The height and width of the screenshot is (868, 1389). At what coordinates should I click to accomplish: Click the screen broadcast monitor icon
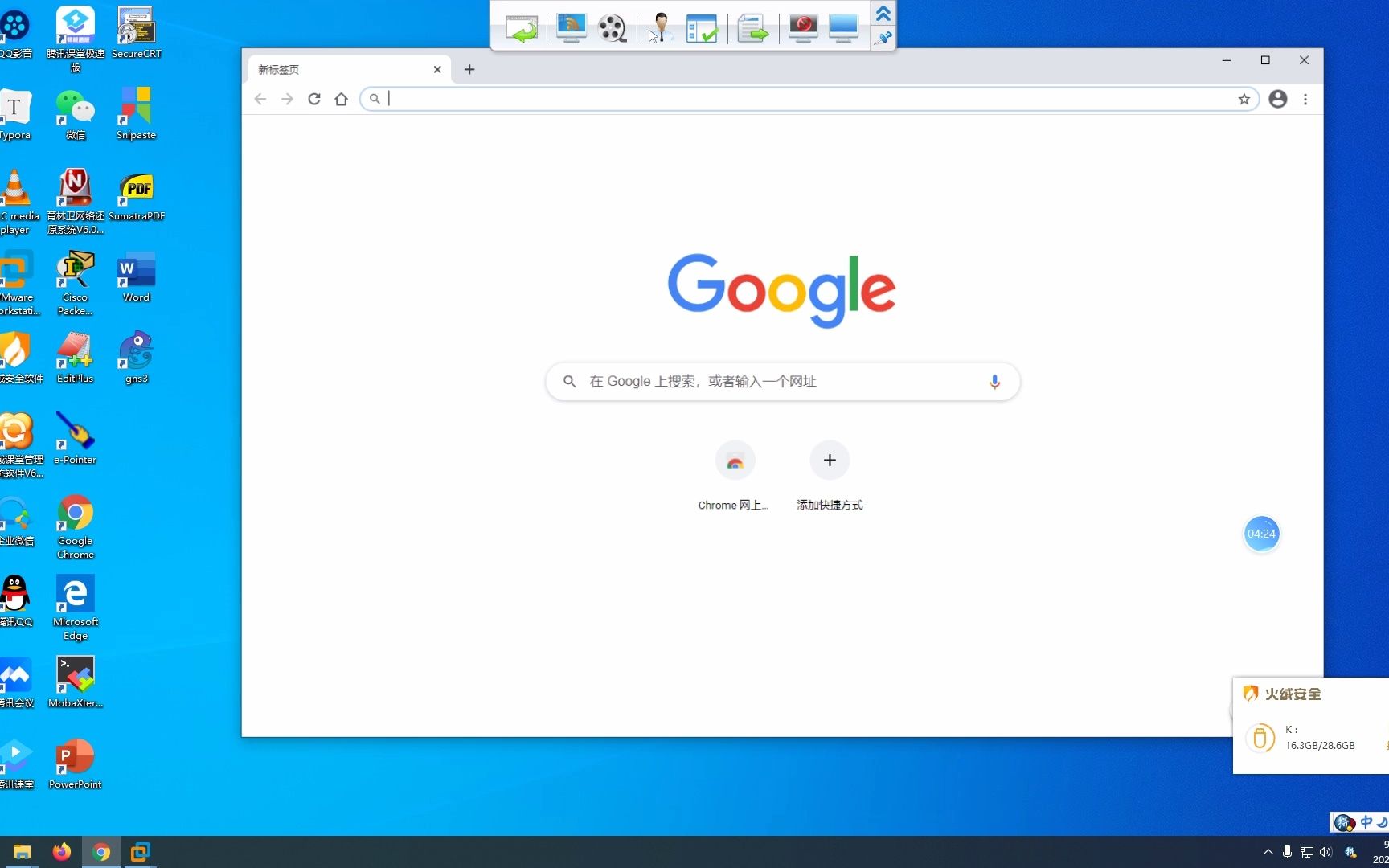[x=571, y=28]
